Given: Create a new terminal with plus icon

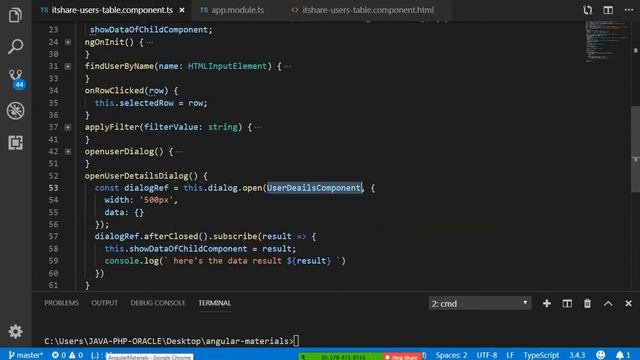Looking at the screenshot, I should pos(547,303).
